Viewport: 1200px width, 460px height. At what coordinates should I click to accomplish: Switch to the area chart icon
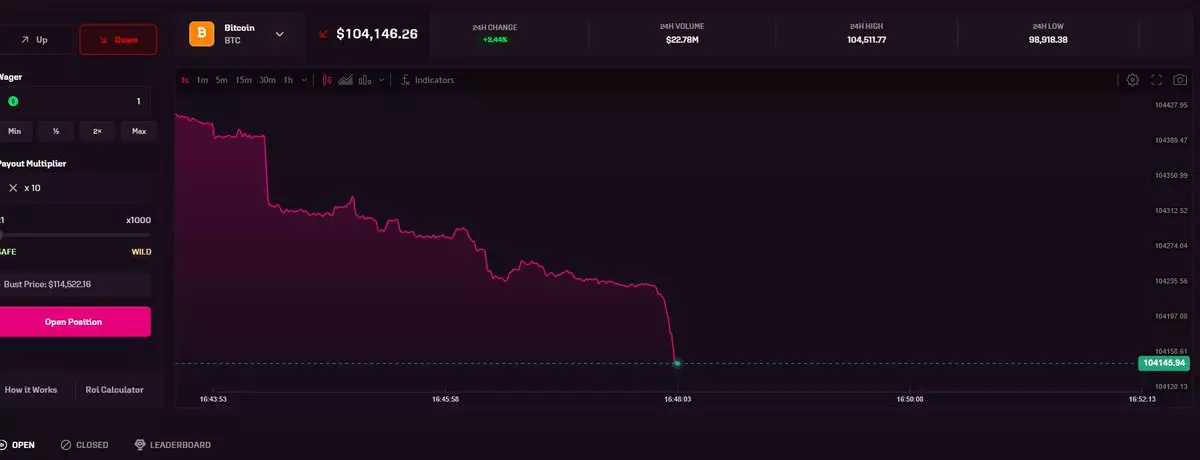(x=346, y=80)
